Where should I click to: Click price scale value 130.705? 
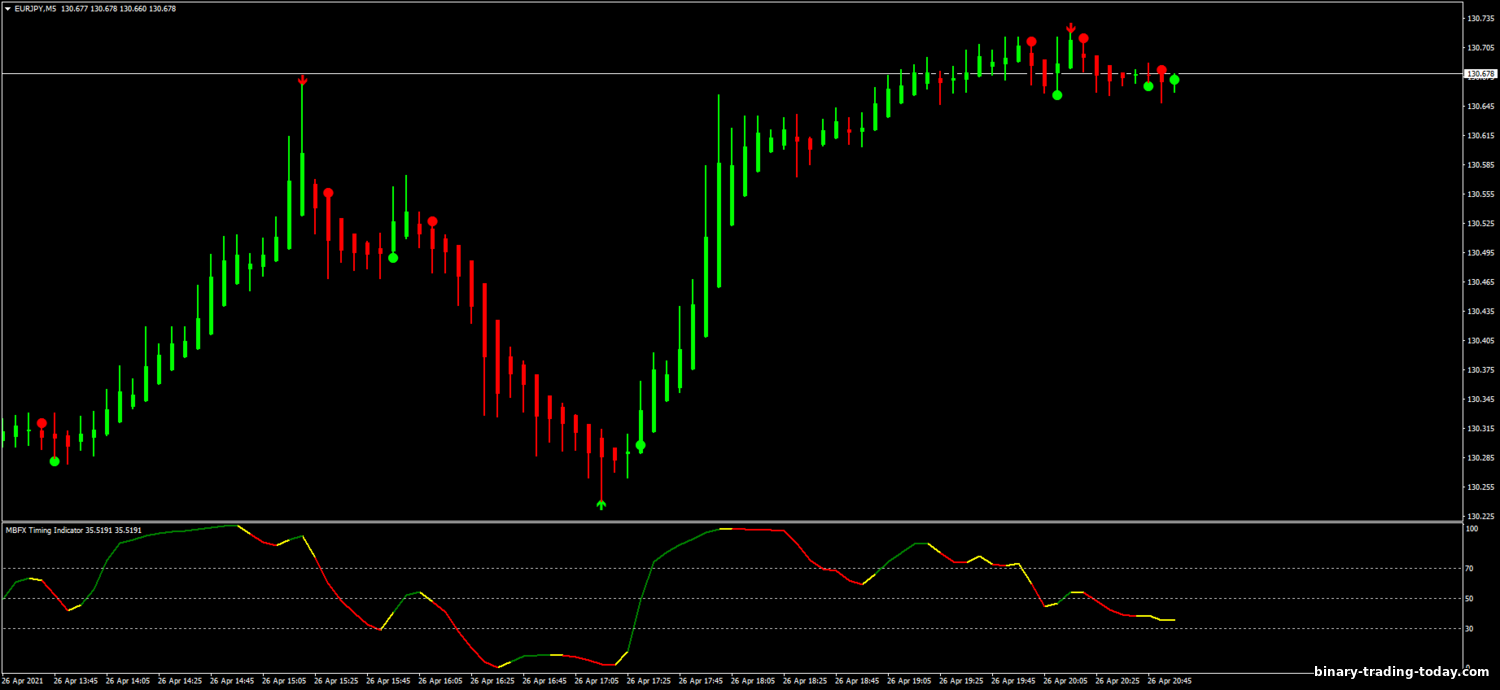1481,47
